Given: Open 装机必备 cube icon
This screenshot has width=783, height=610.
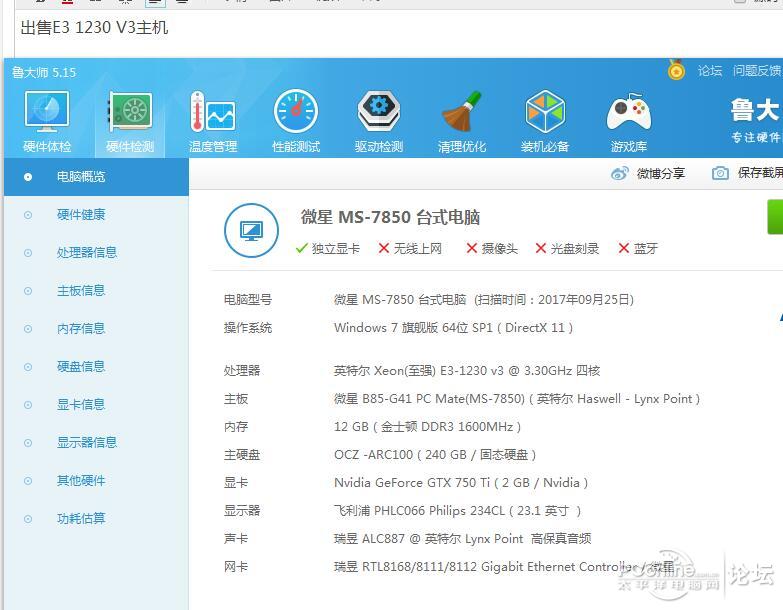Looking at the screenshot, I should [x=545, y=121].
